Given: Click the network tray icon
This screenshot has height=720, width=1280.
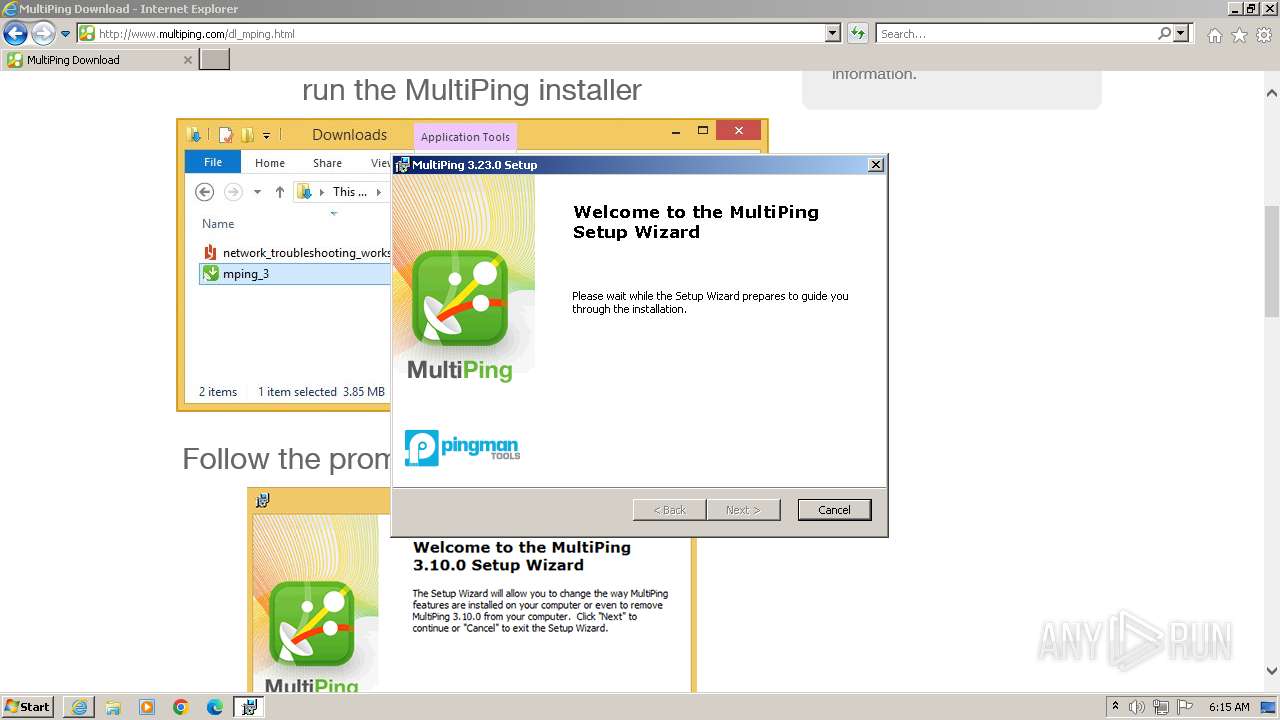Looking at the screenshot, I should [1161, 707].
